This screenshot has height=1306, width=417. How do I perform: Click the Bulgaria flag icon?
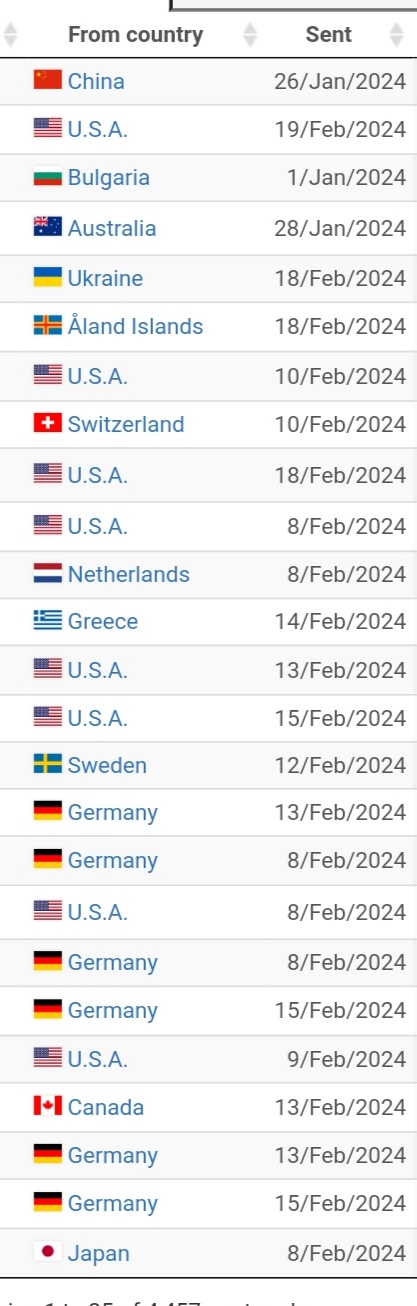coord(47,178)
